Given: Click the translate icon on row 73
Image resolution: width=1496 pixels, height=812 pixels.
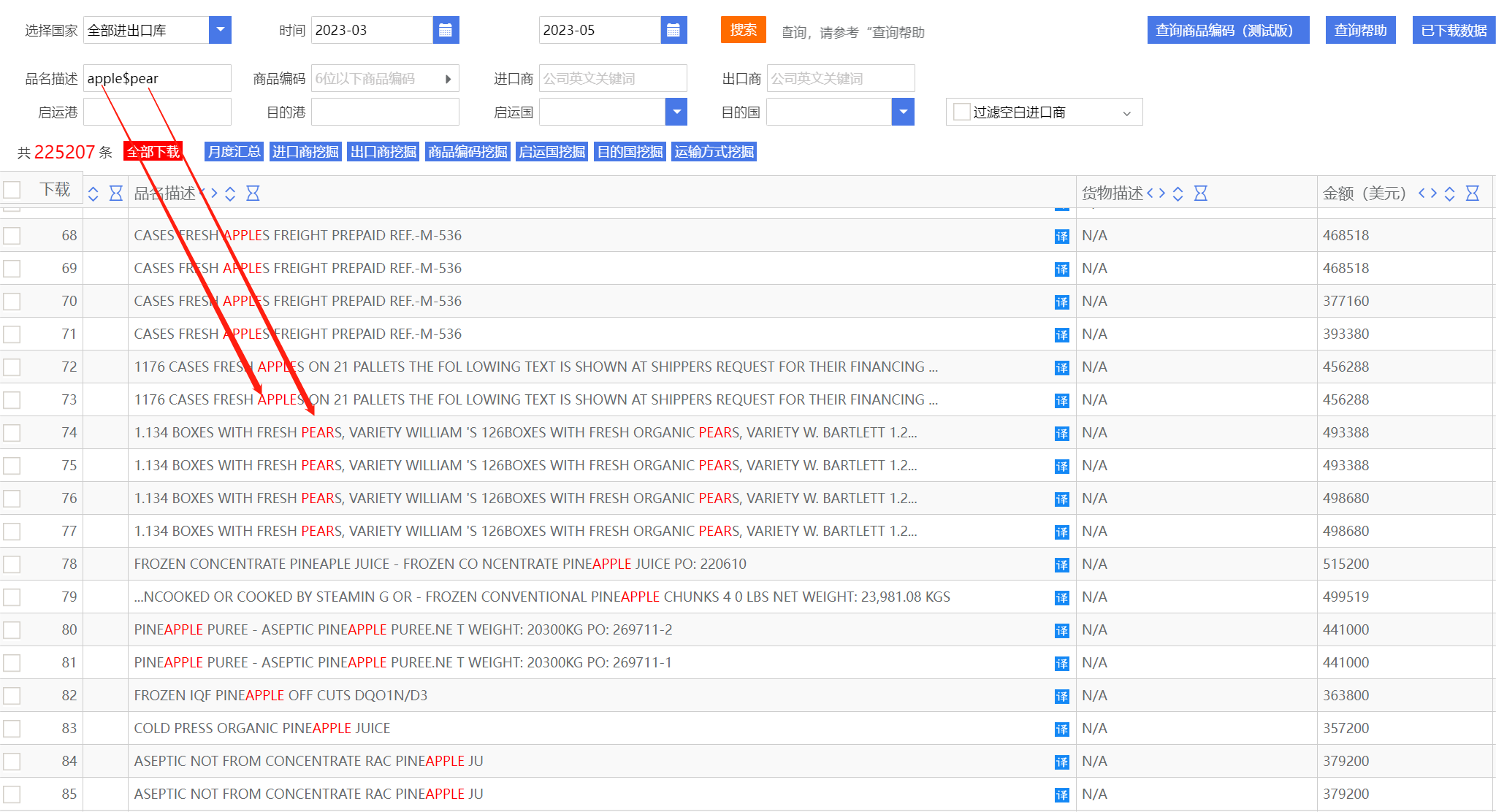Looking at the screenshot, I should pos(1061,400).
